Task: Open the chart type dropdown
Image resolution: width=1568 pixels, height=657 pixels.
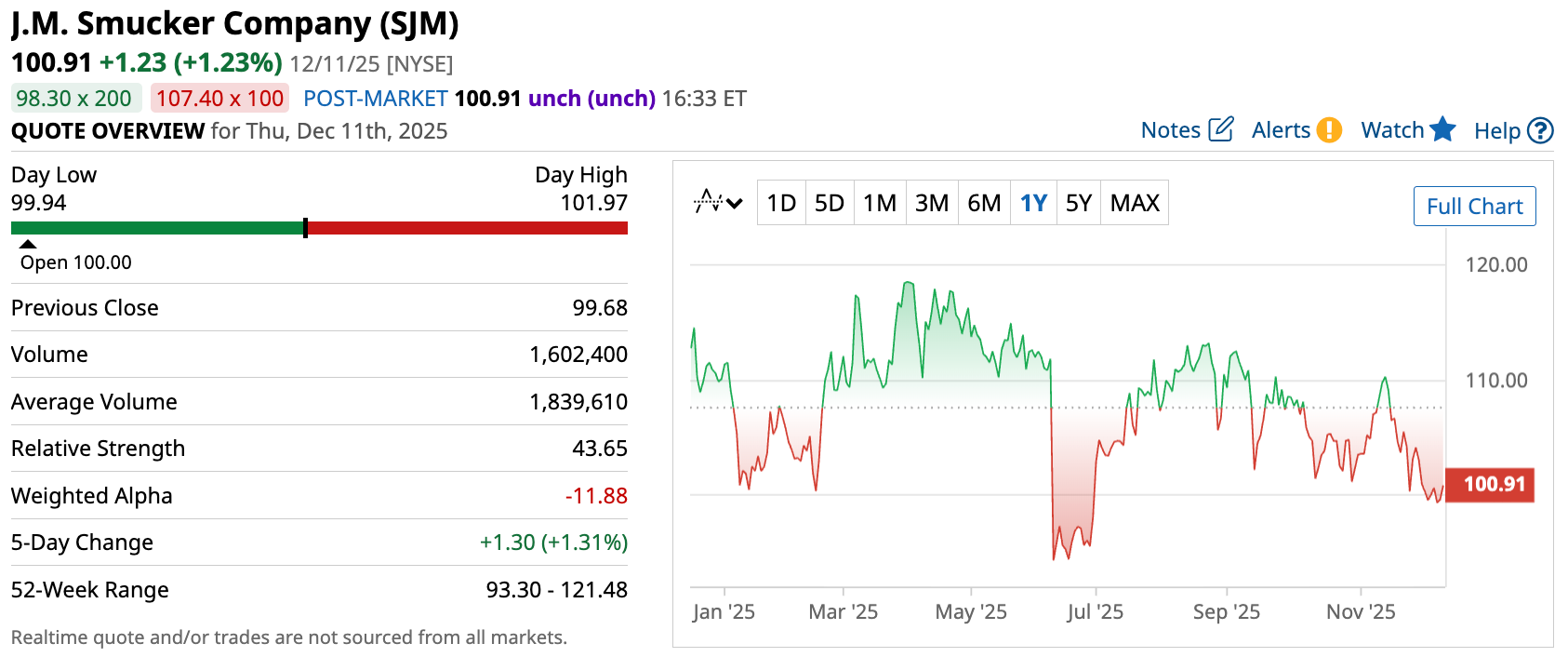Action: 718,202
